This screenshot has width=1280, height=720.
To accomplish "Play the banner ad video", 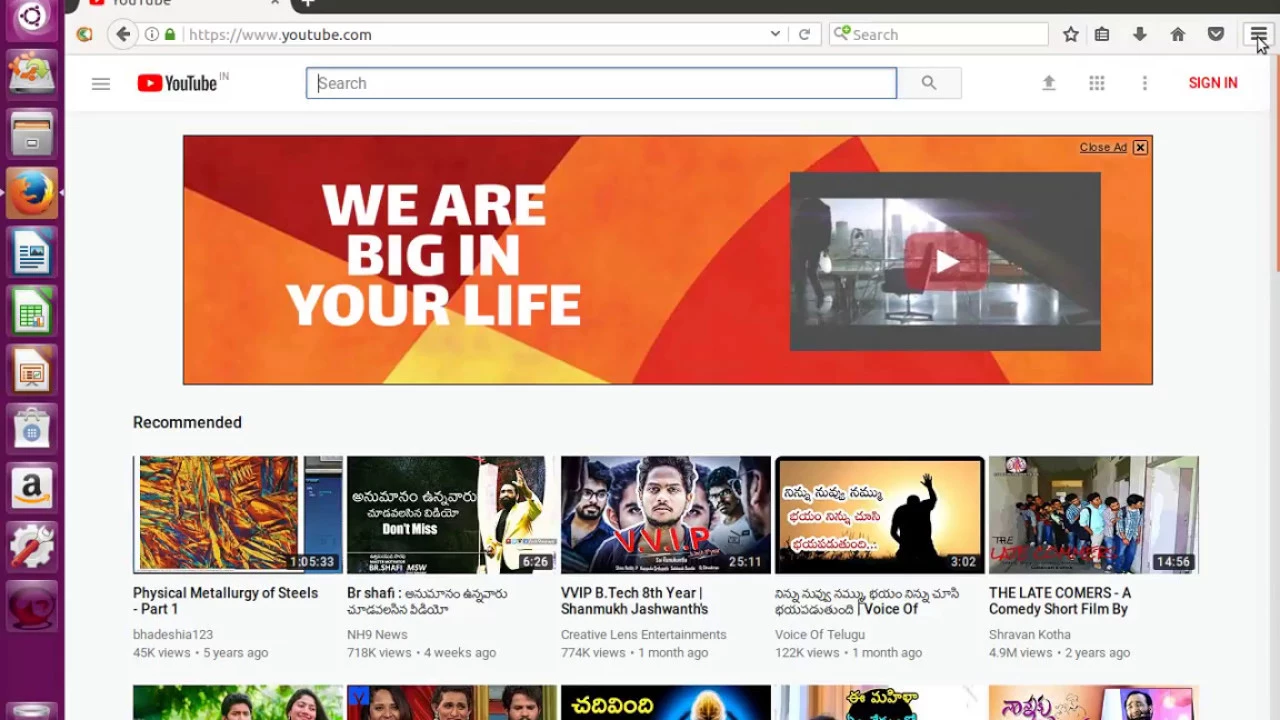I will point(946,262).
